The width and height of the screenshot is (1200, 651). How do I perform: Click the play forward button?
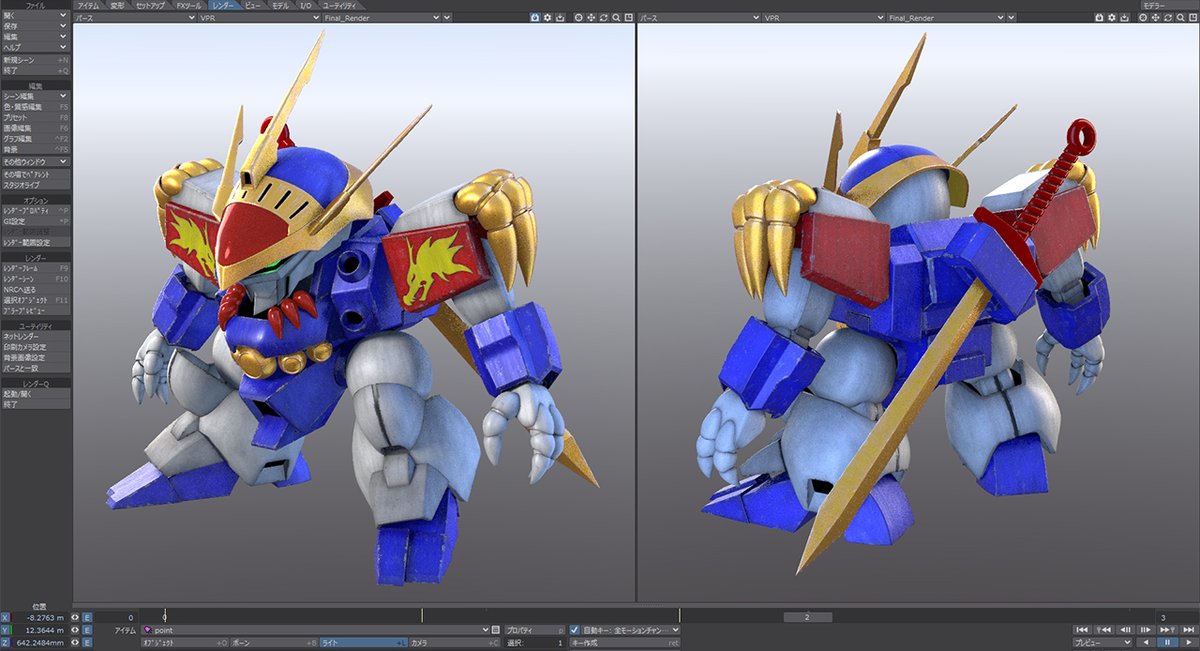(x=1189, y=642)
